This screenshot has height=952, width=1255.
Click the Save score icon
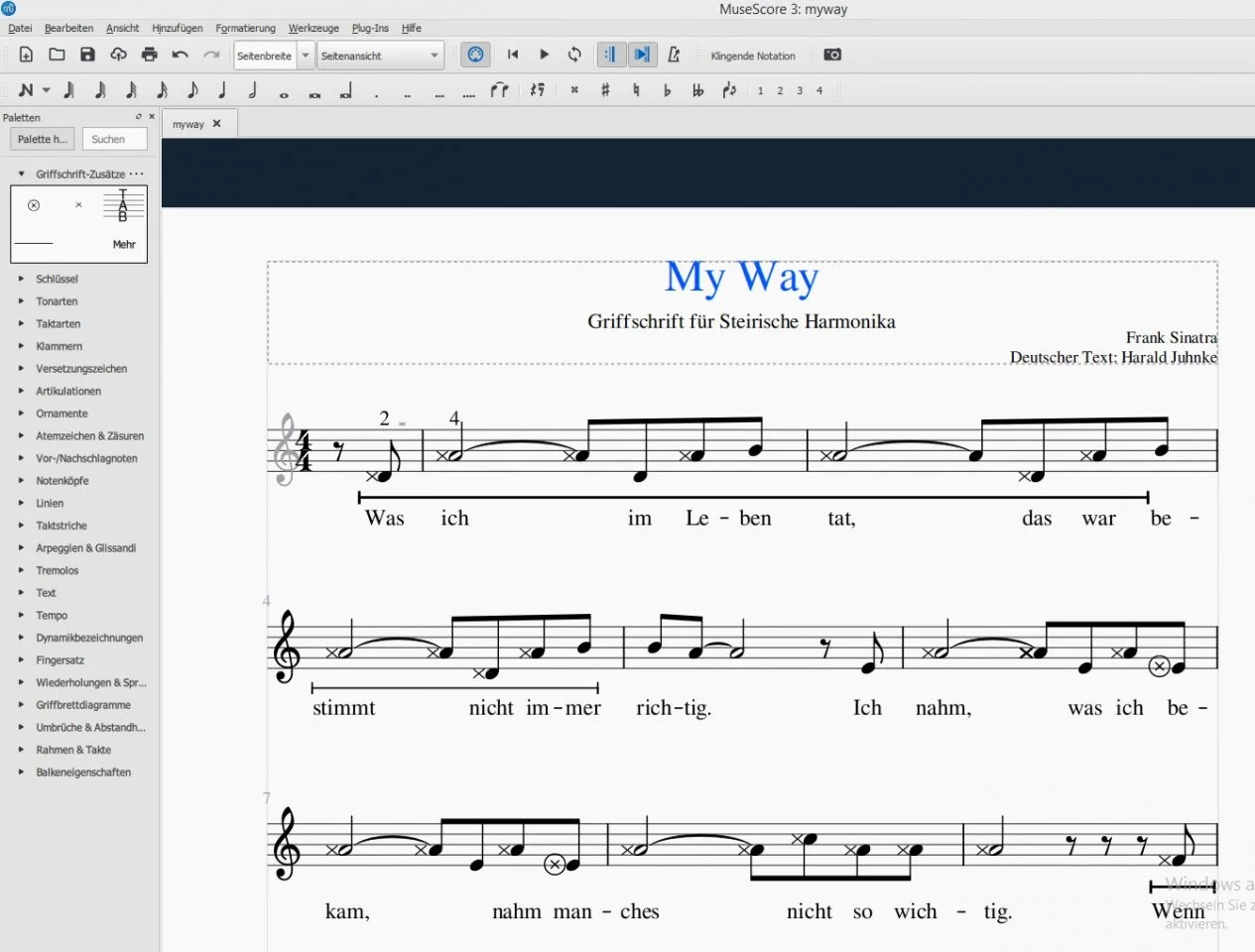[x=87, y=55]
